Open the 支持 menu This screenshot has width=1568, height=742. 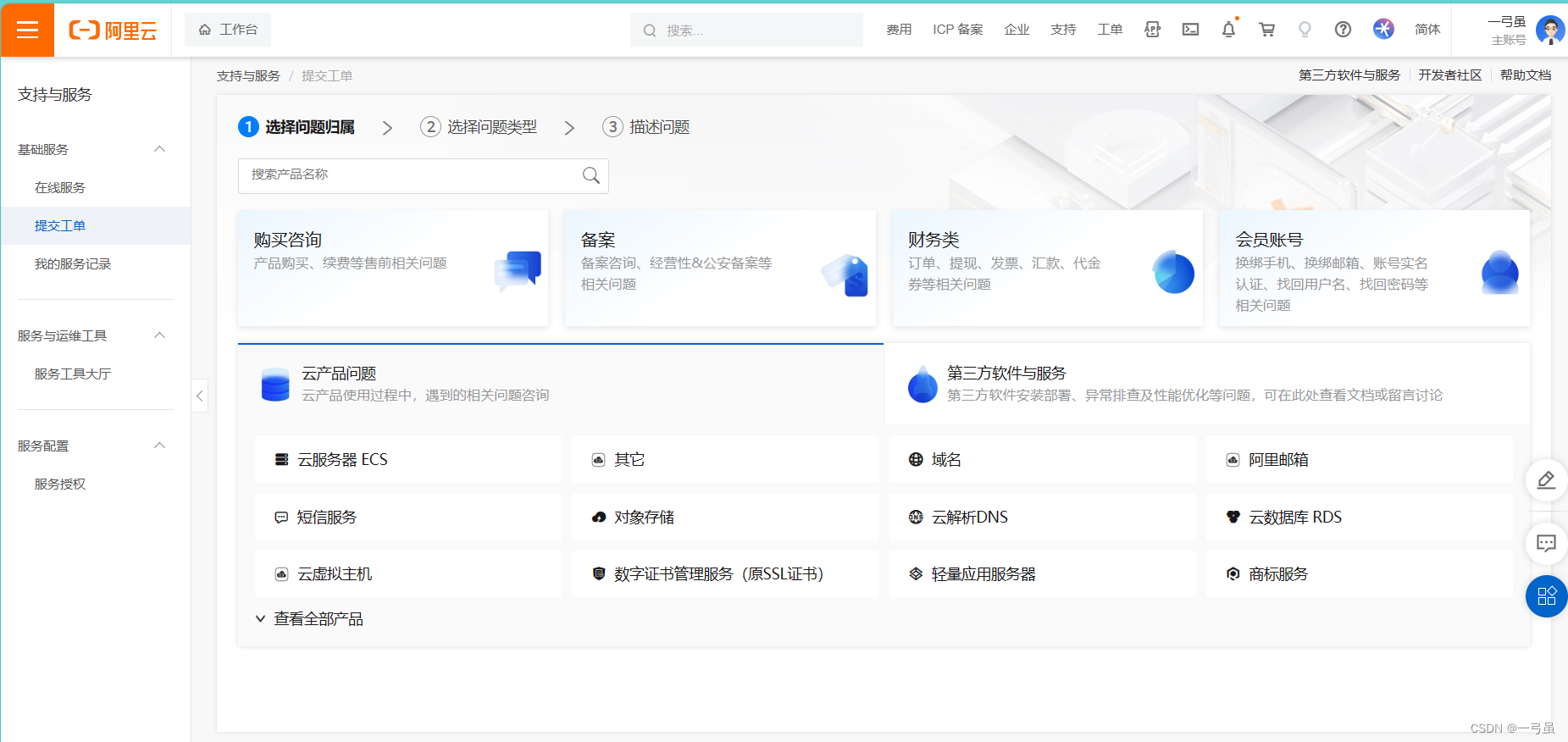point(1063,30)
